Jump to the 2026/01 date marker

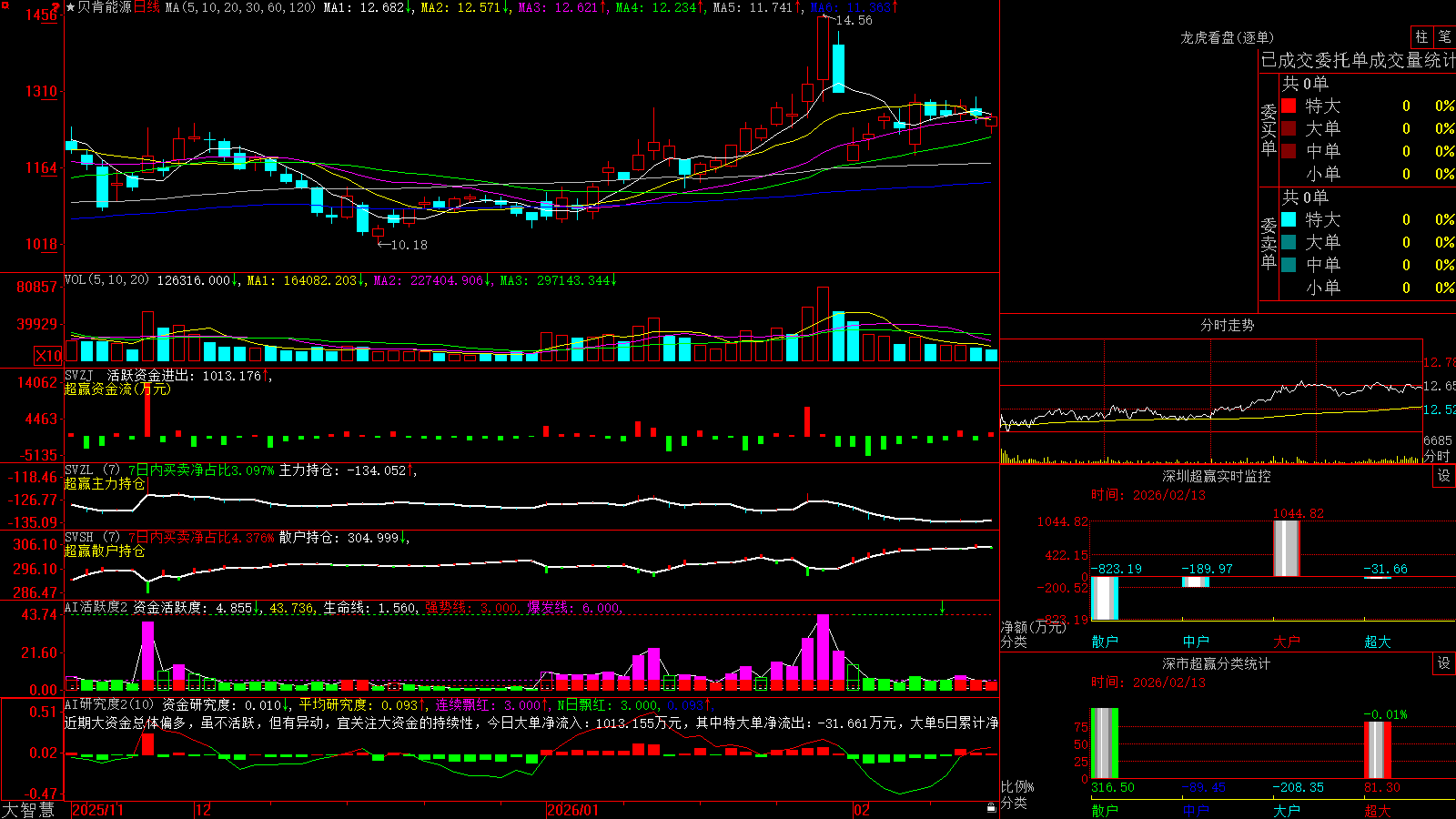573,810
